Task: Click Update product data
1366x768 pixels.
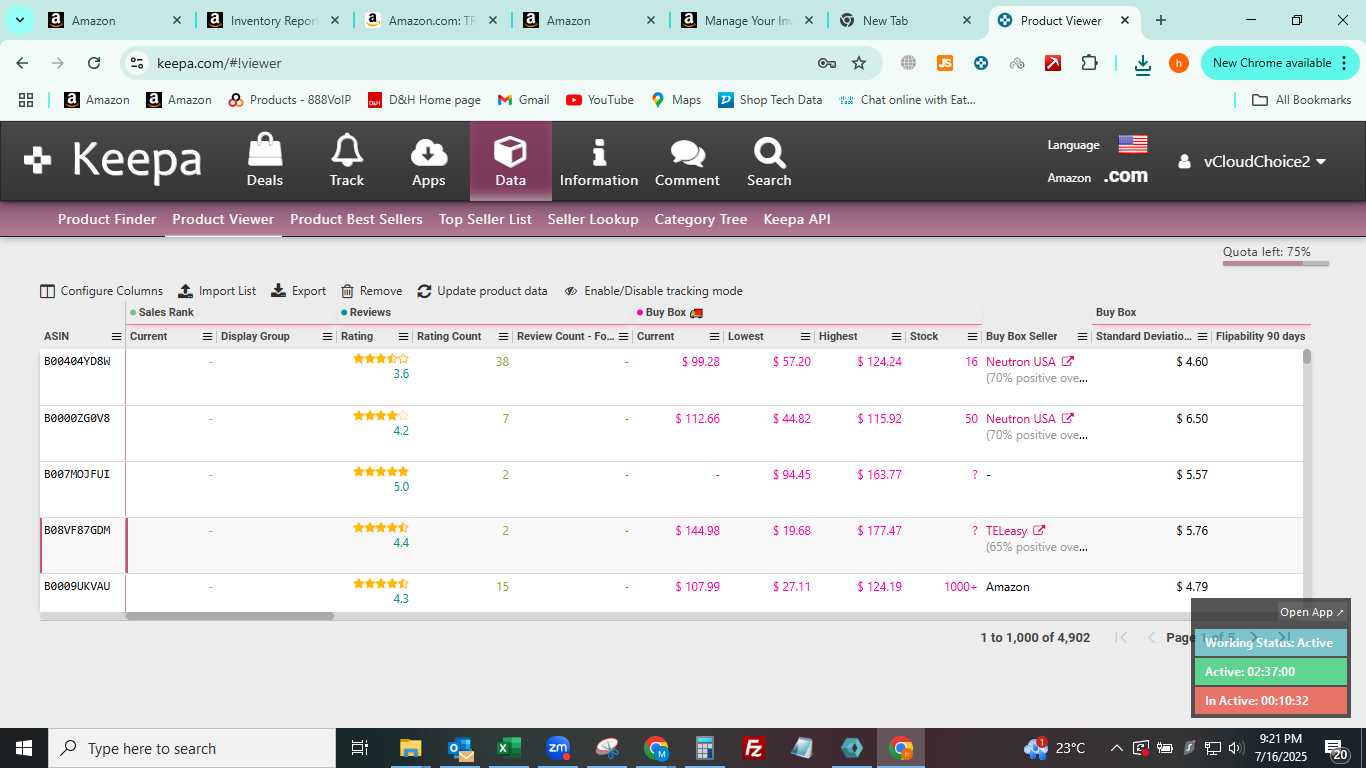Action: (x=483, y=291)
